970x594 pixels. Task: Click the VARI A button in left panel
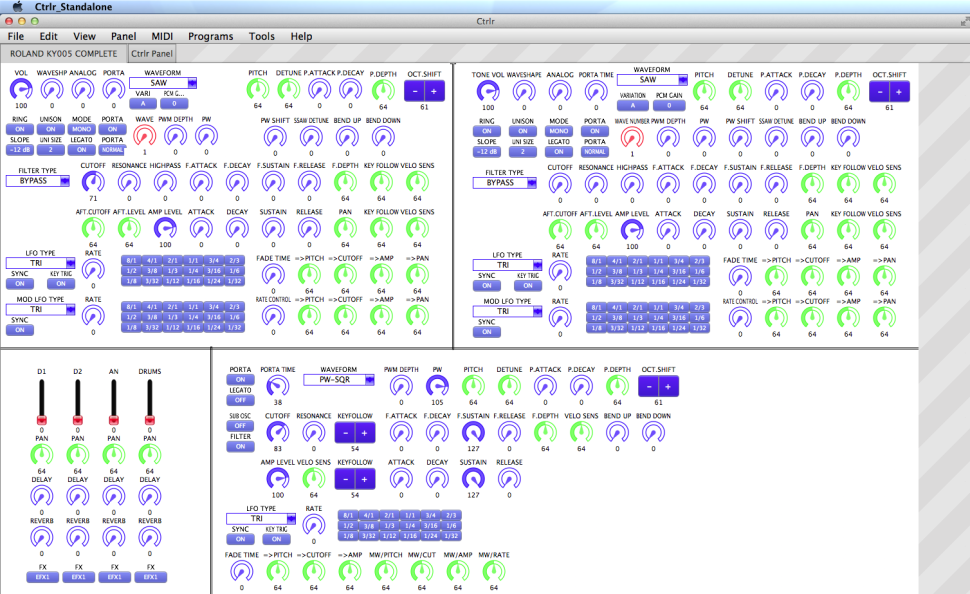pos(143,103)
